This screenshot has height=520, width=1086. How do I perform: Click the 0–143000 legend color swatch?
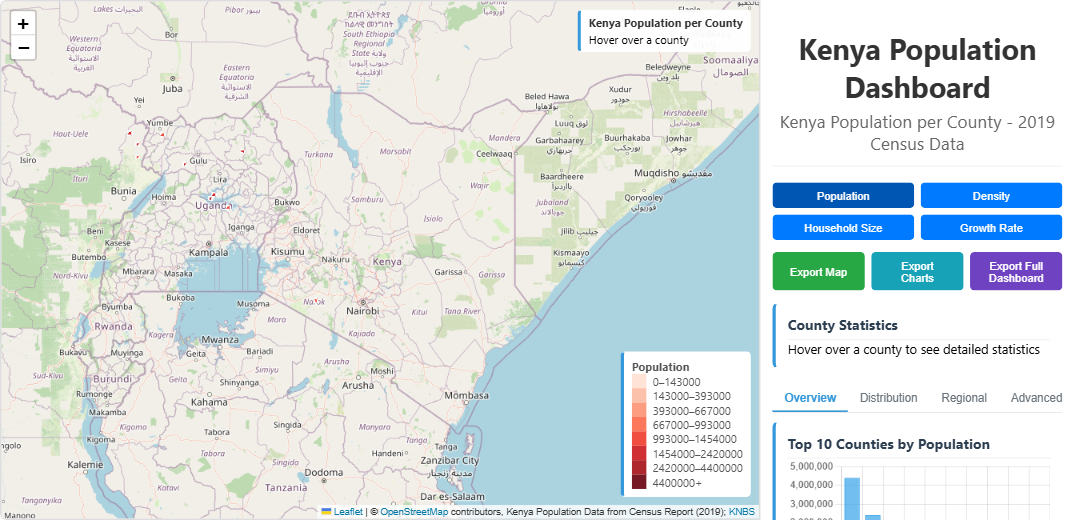(x=639, y=382)
